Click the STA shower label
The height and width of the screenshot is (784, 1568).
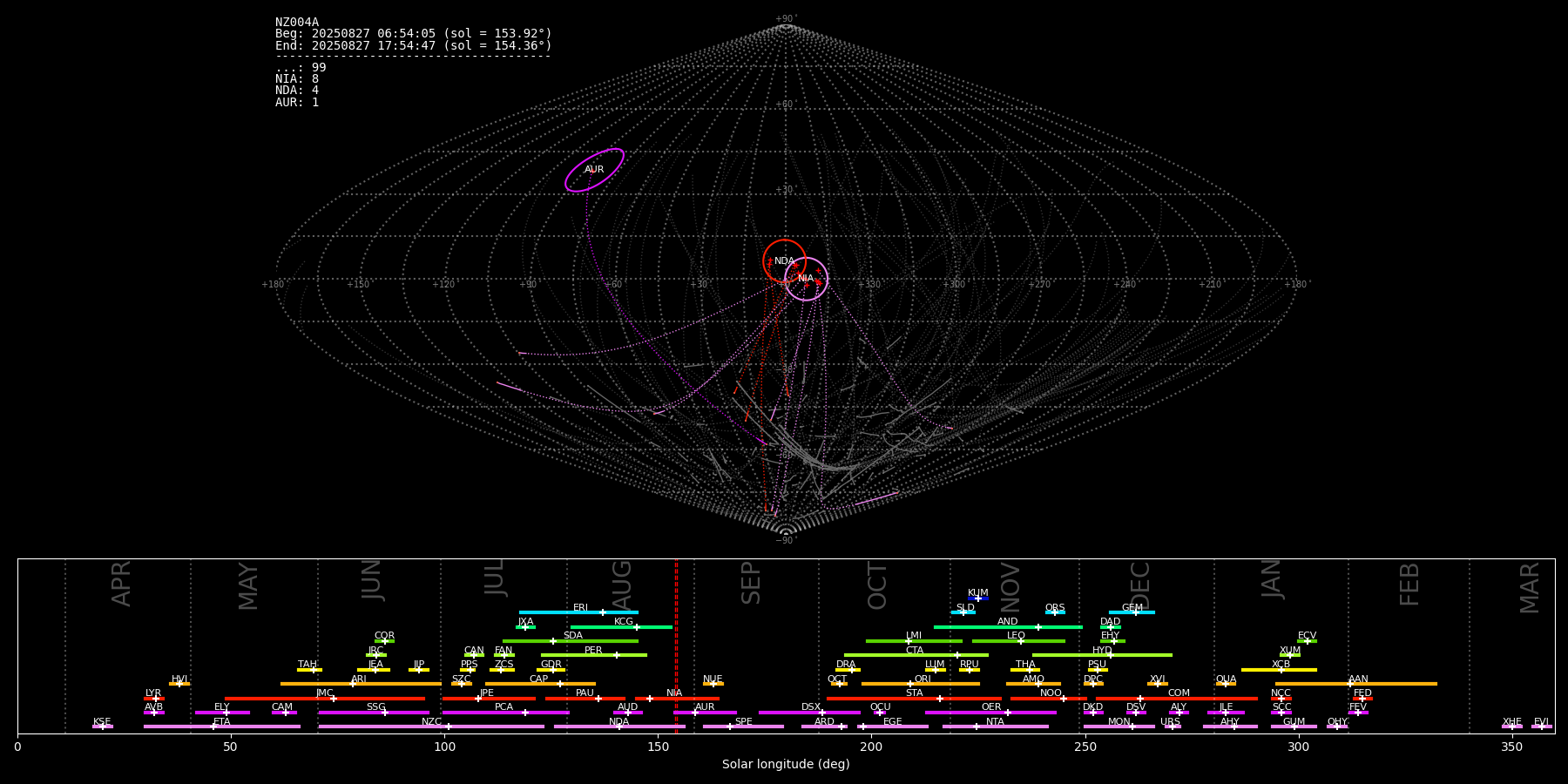[914, 693]
